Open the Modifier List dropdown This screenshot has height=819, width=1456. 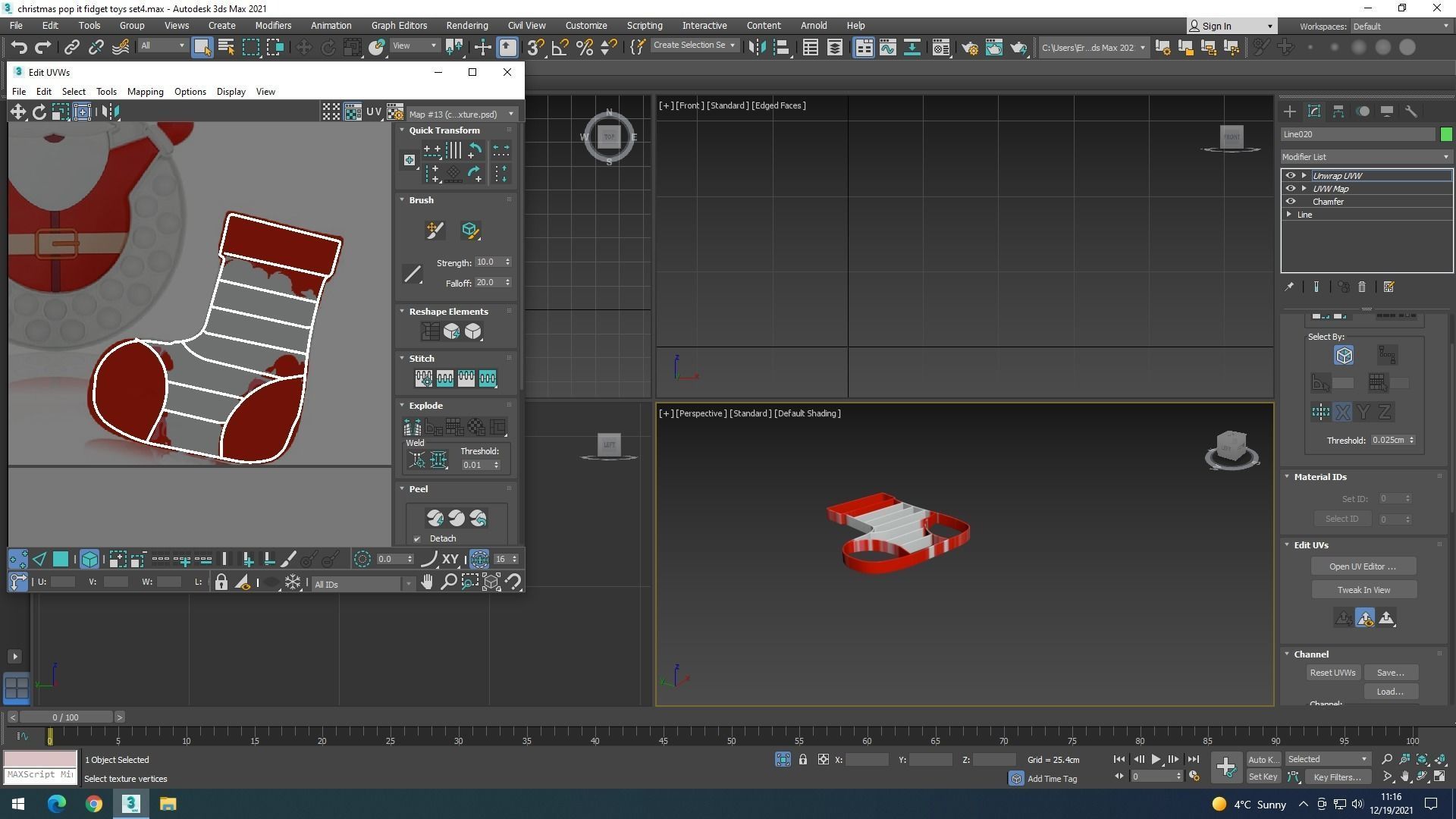click(1365, 157)
